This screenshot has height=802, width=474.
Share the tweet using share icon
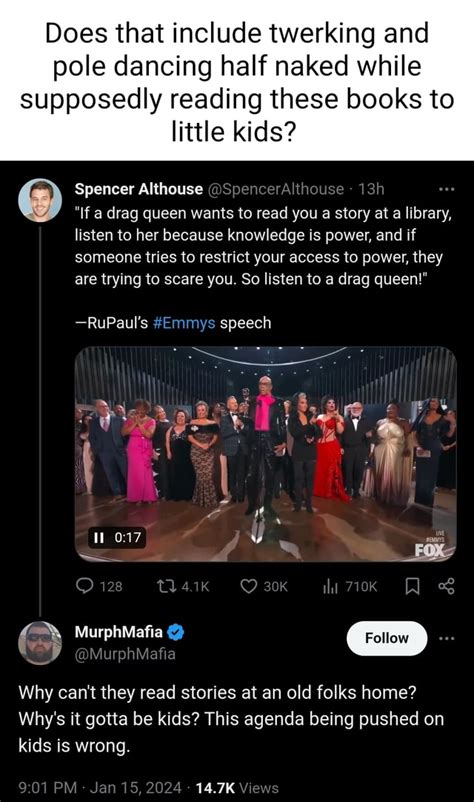[x=446, y=586]
